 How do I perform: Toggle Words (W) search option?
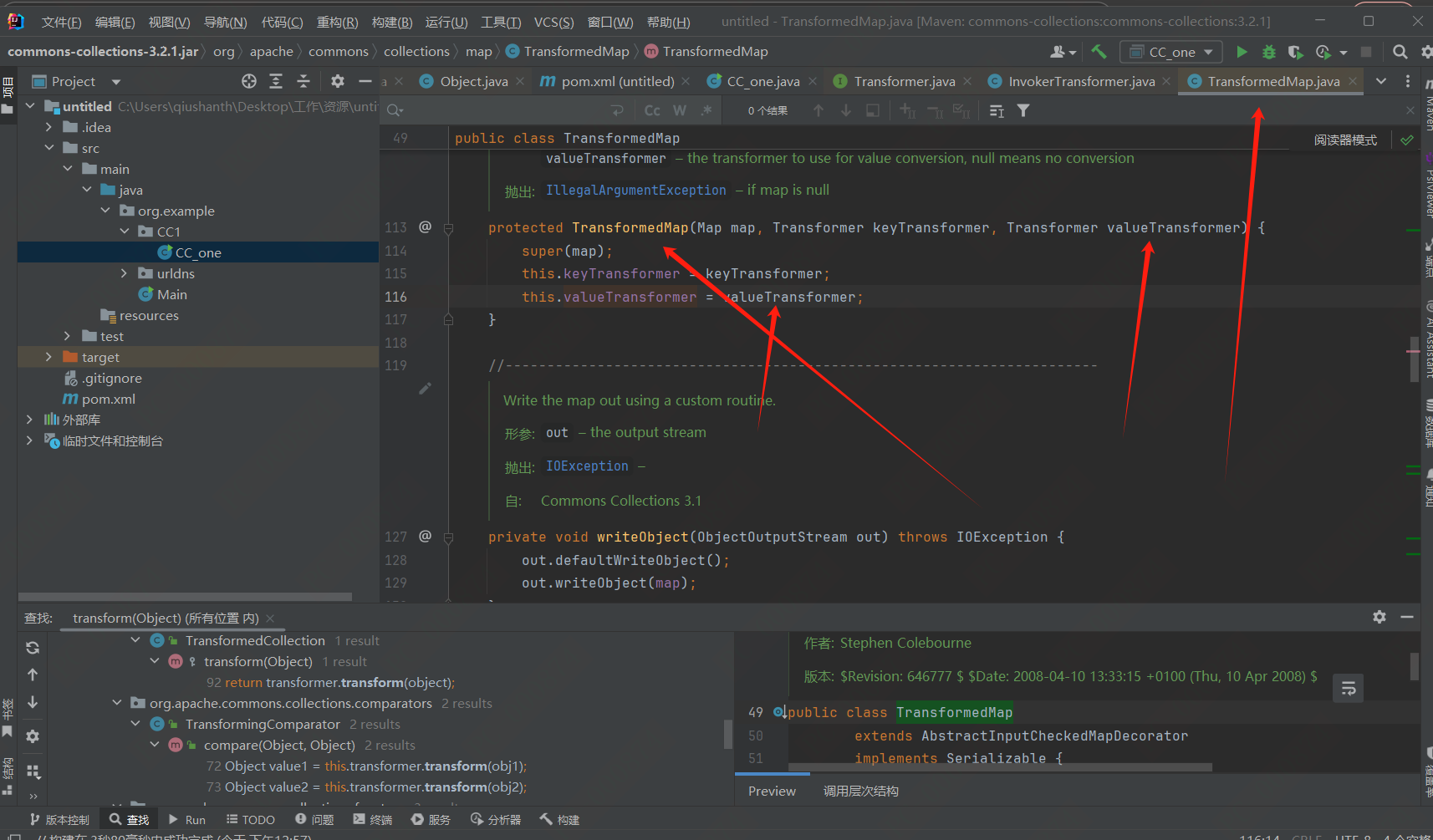(680, 110)
